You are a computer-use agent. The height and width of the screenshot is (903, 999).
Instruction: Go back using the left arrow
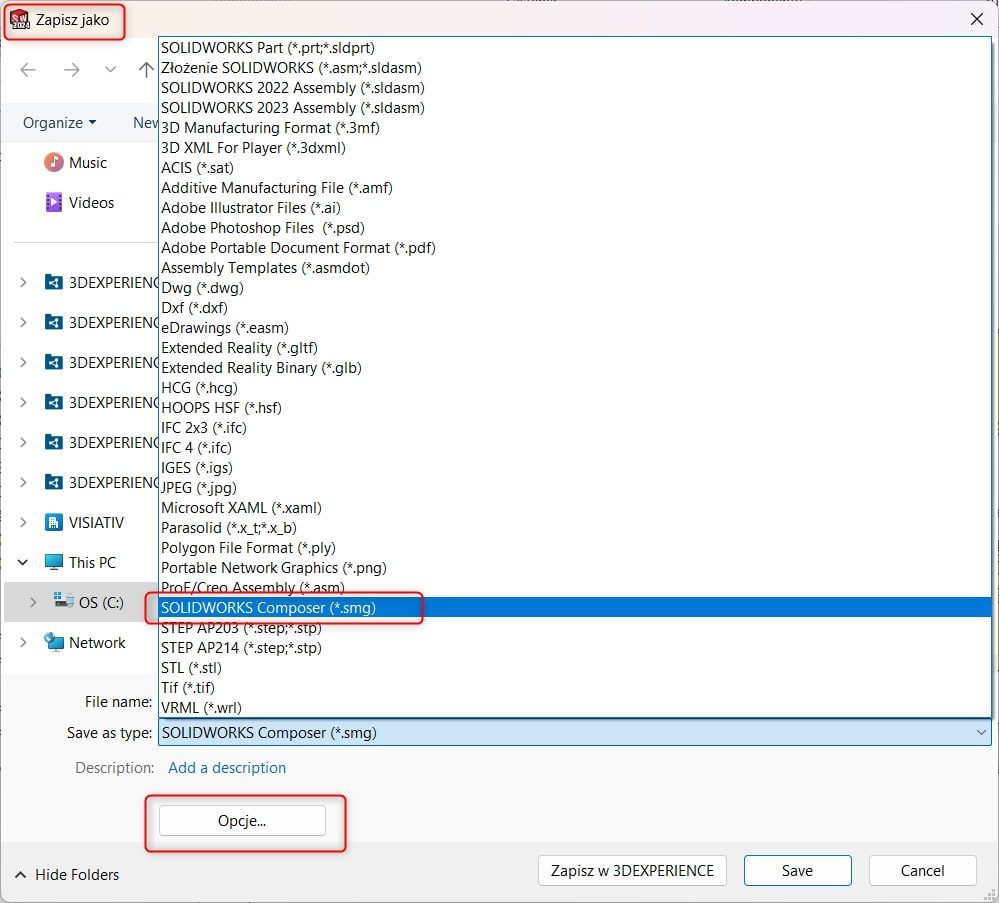click(28, 69)
